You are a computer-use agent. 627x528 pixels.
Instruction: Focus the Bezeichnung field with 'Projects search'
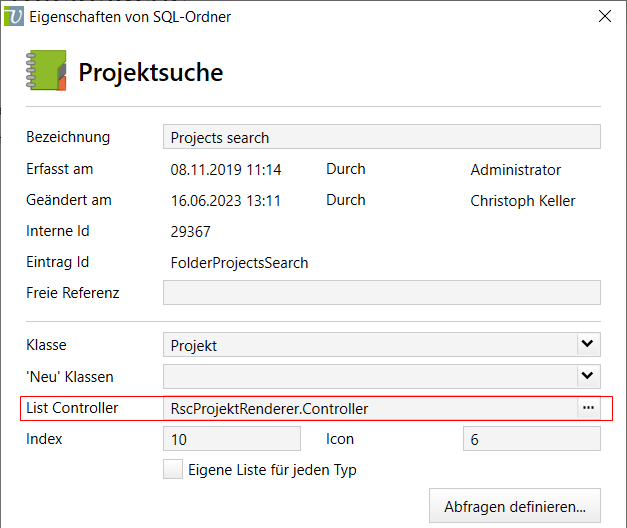click(x=381, y=137)
